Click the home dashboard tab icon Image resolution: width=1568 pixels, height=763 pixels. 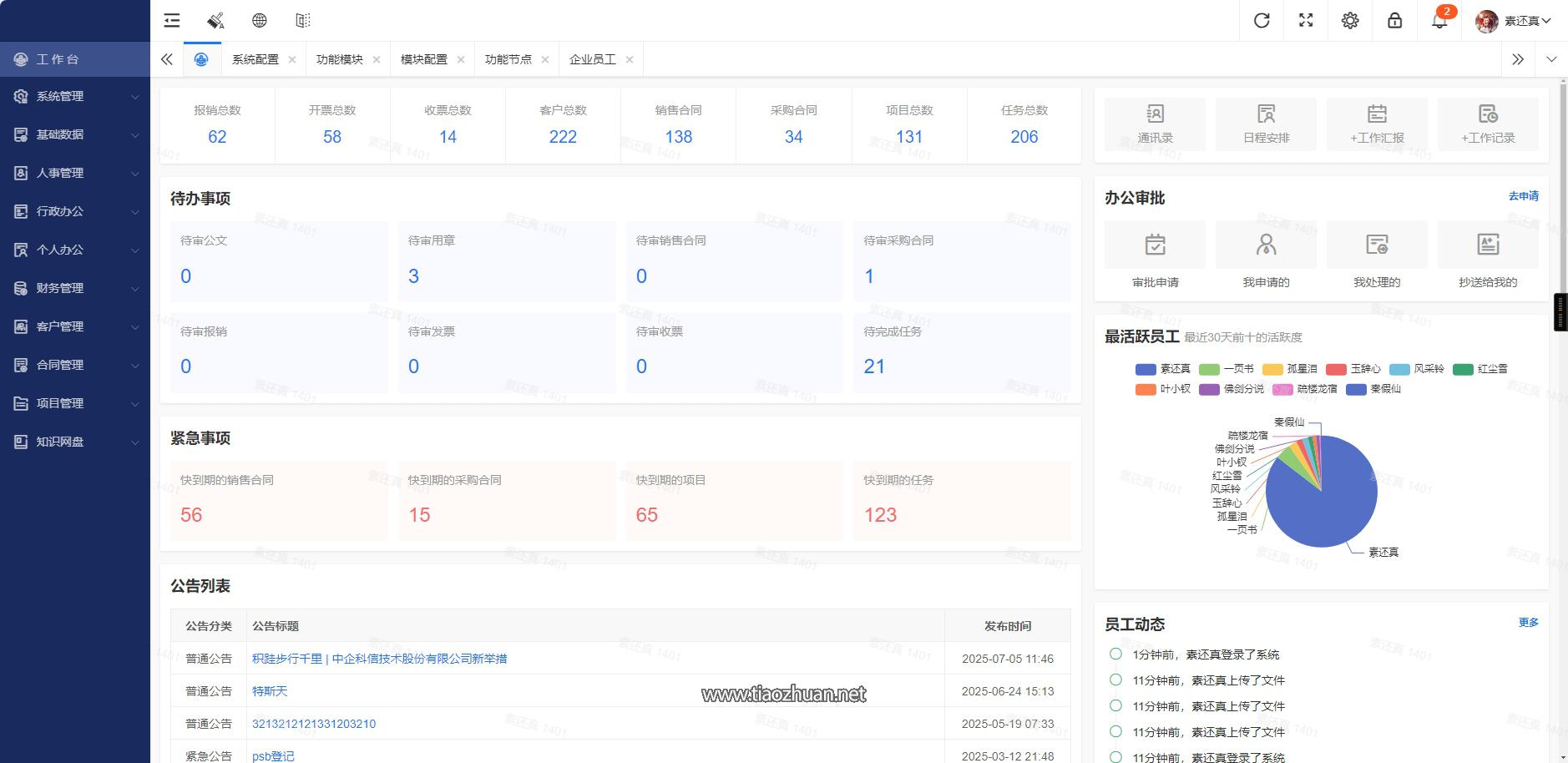201,59
